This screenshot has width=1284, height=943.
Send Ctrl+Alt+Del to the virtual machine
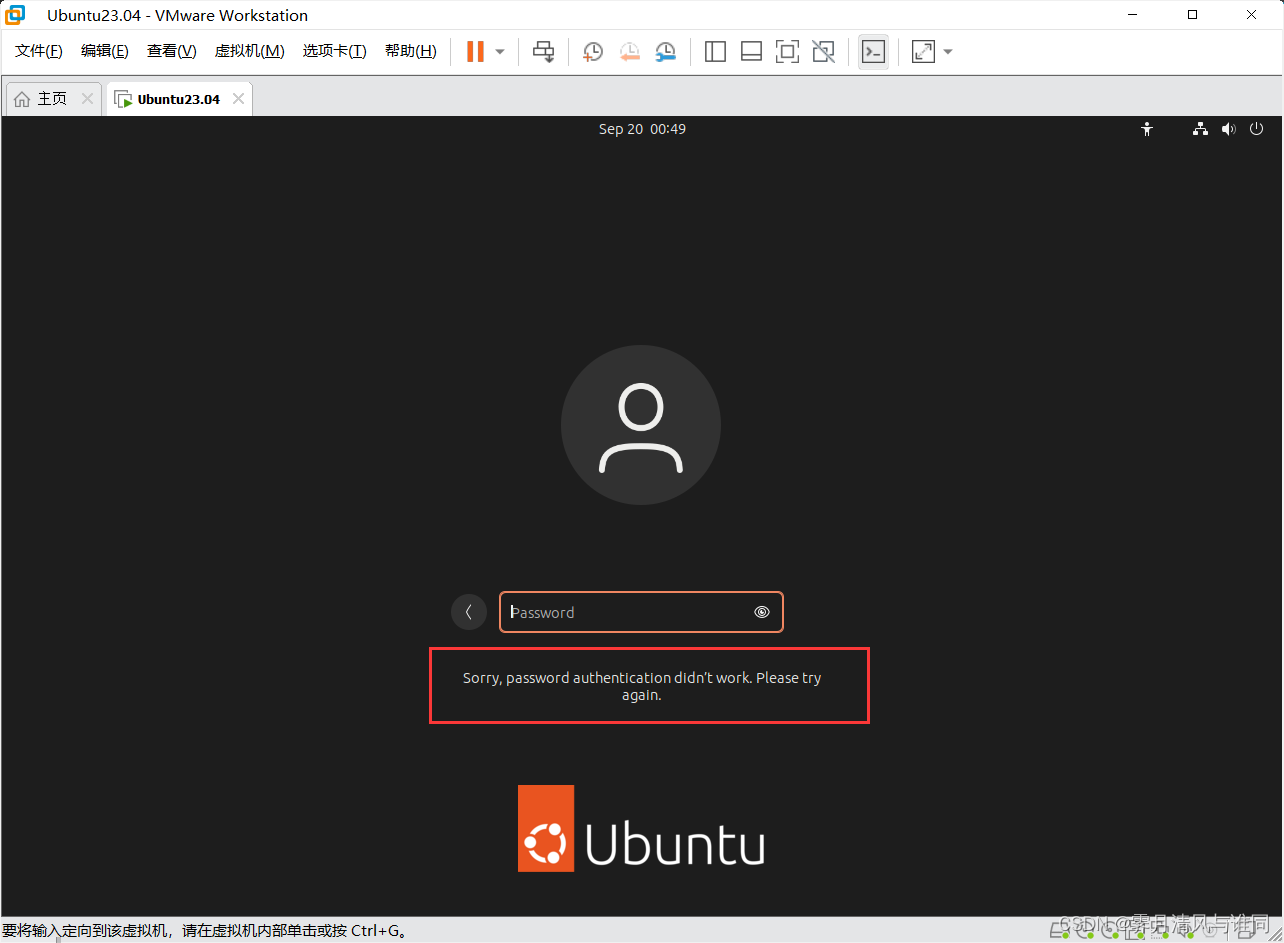[x=543, y=51]
